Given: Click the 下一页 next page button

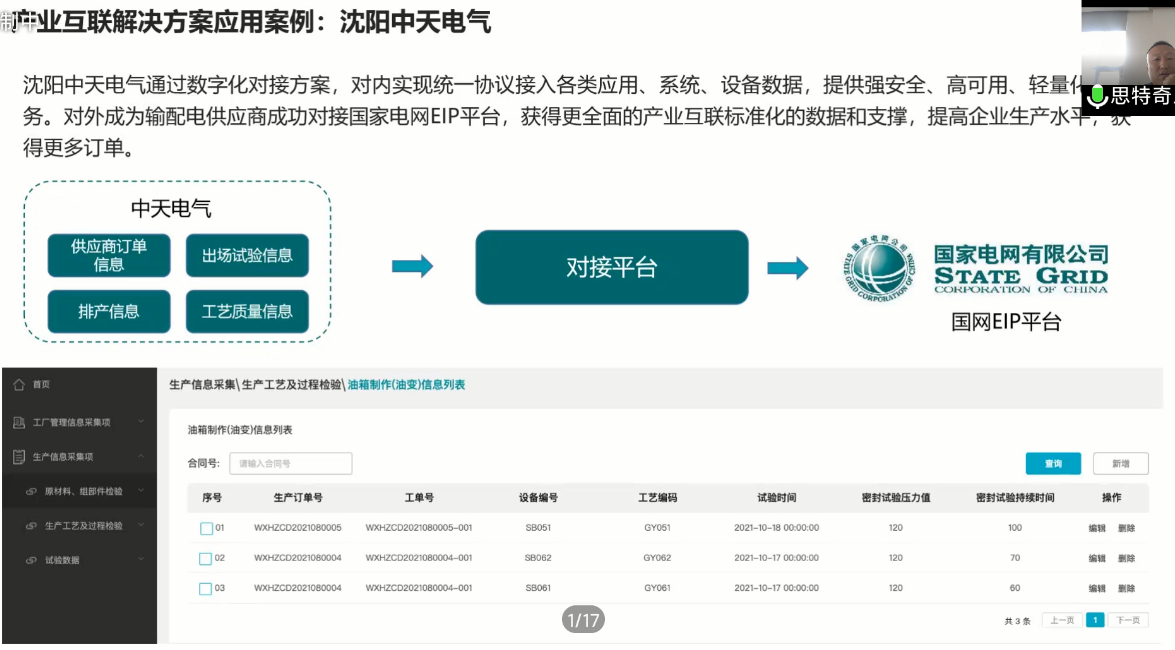Looking at the screenshot, I should (x=1128, y=621).
